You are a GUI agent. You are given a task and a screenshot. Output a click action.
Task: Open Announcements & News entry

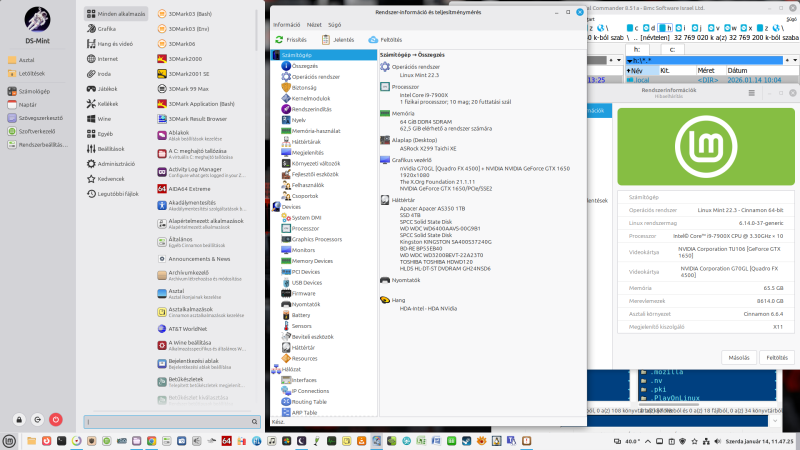[x=194, y=259]
